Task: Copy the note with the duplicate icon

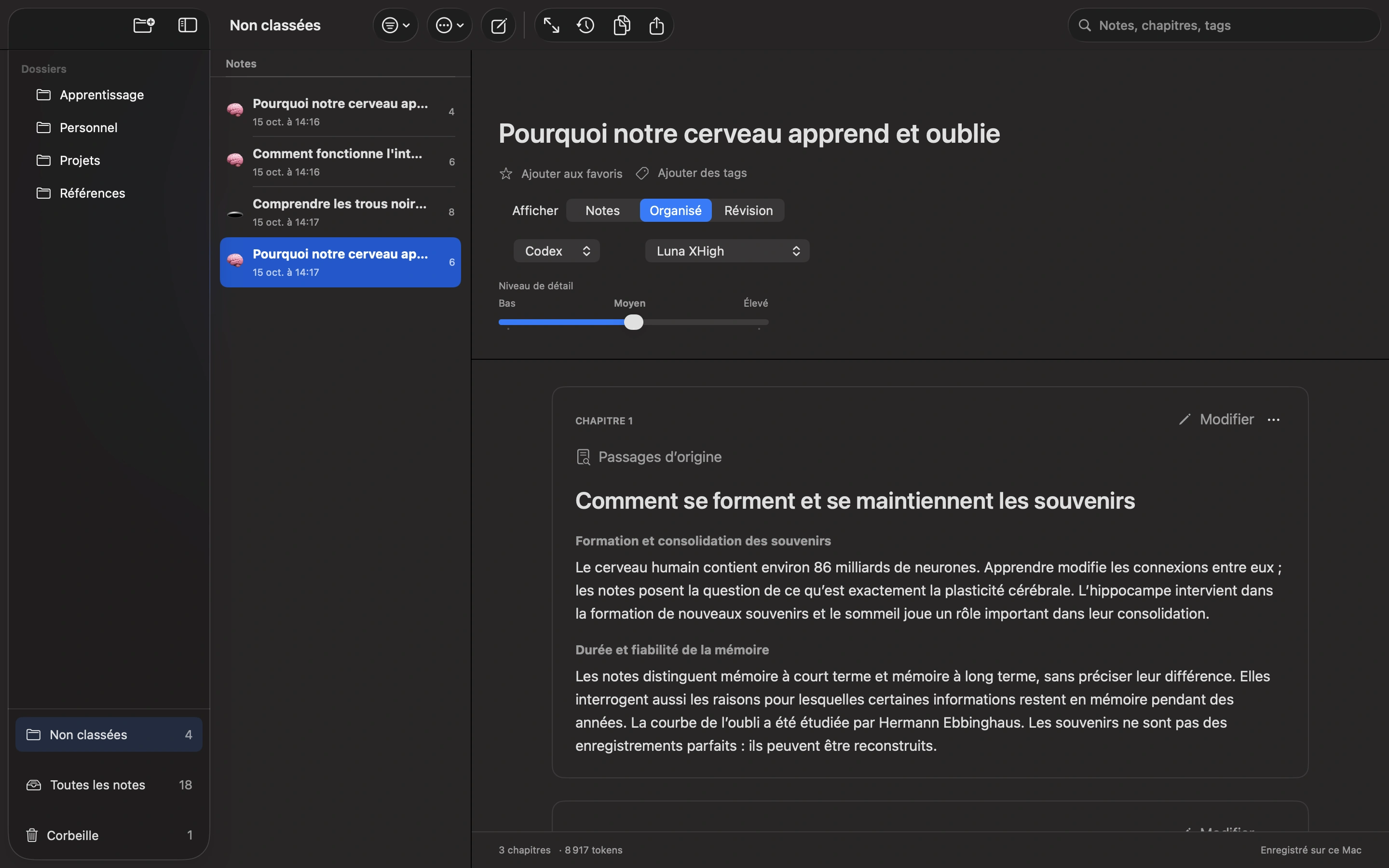Action: pyautogui.click(x=622, y=25)
